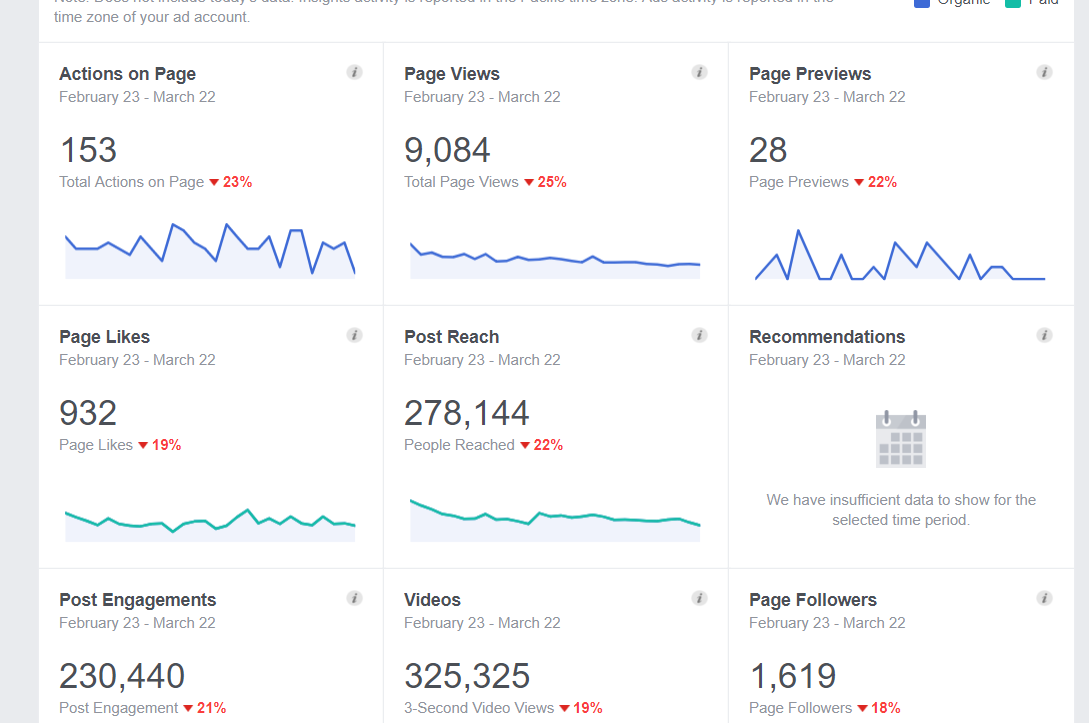View info icon for Post Reach card
1089x723 pixels.
(699, 335)
